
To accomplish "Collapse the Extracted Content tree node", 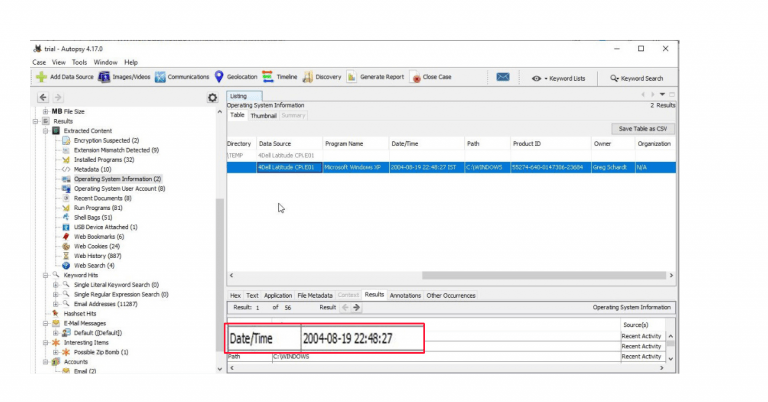I will 45,131.
